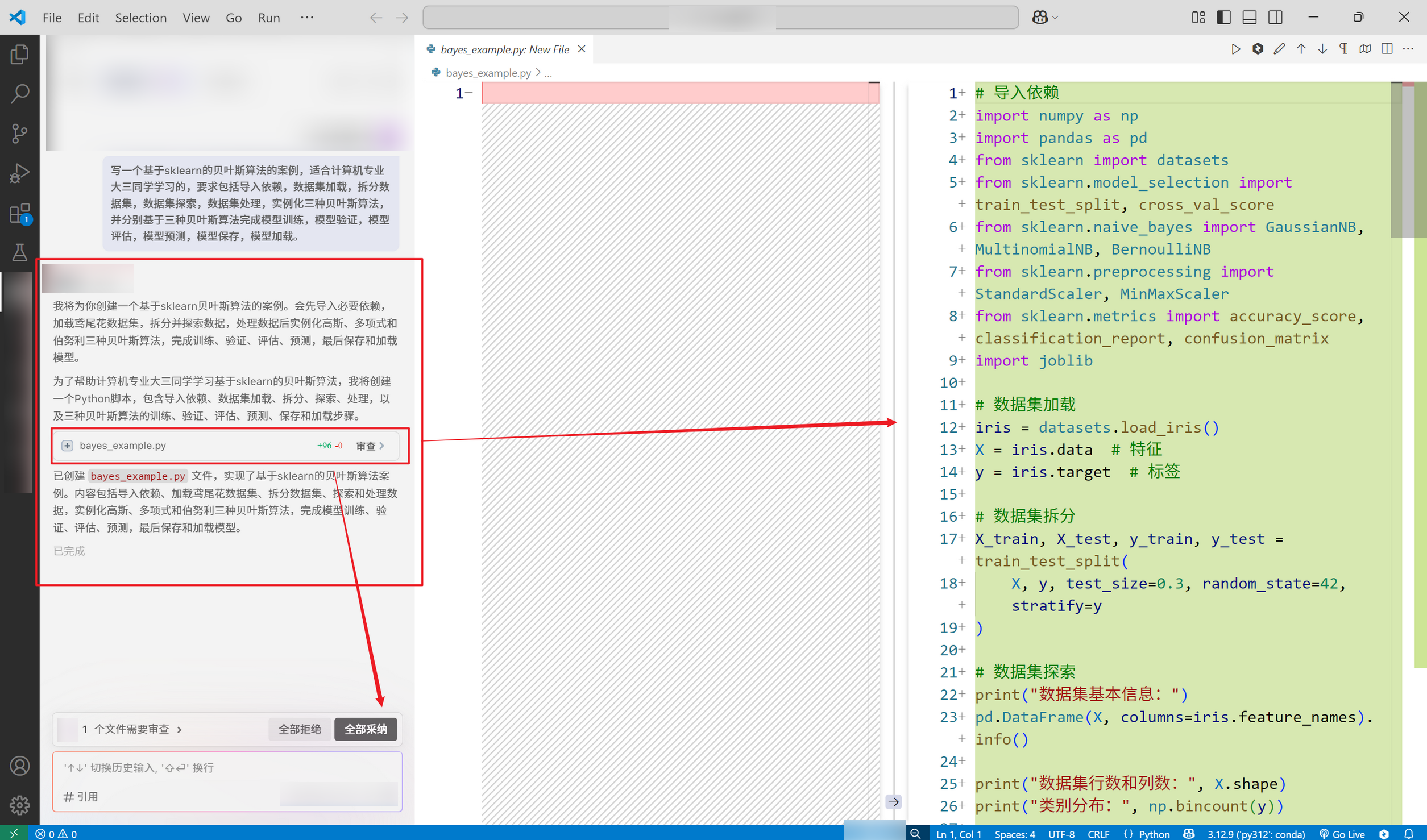
Task: Expand the '1 个文件需要审查' chevron
Action: 180,729
